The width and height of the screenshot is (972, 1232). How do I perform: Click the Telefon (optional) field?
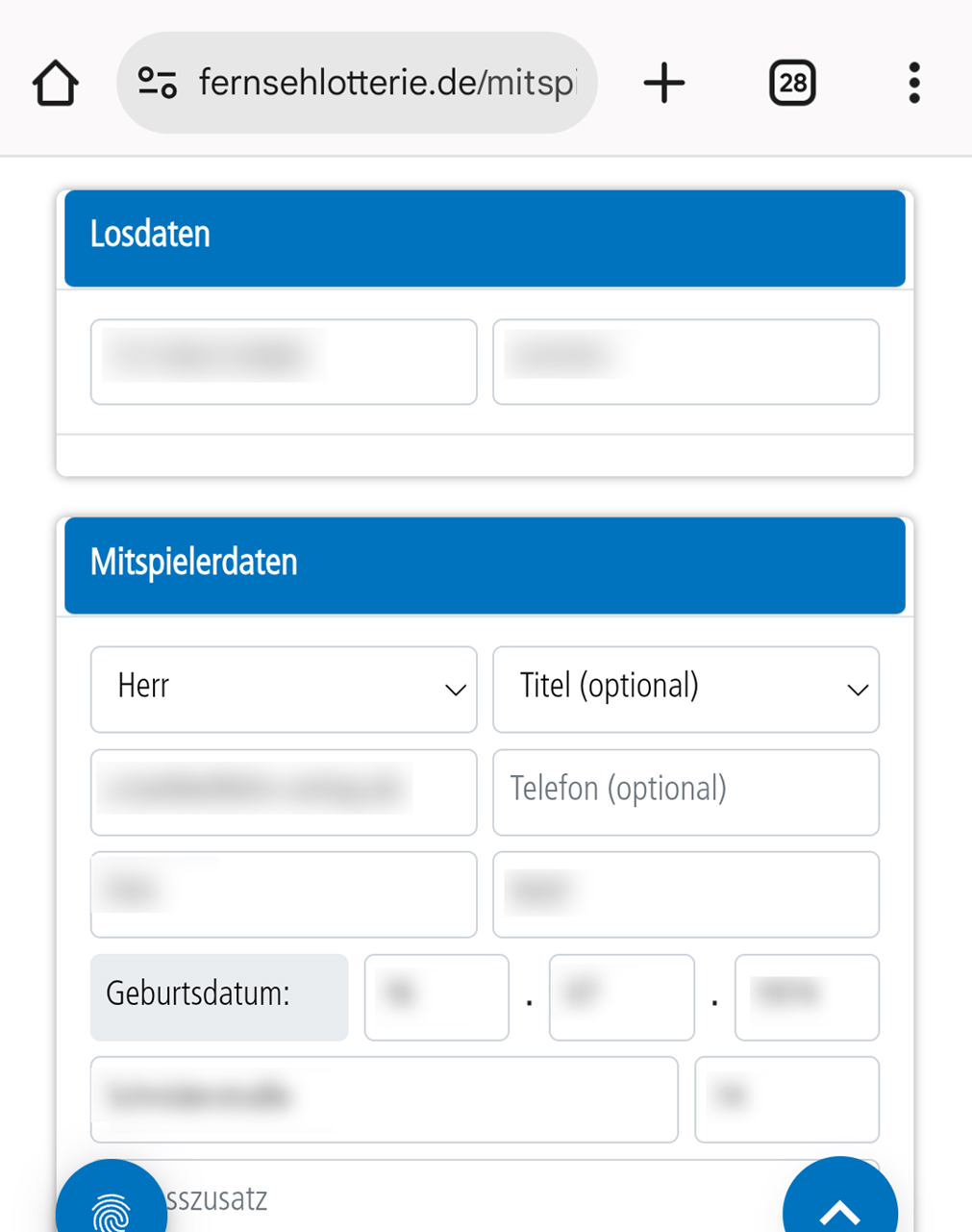tap(685, 792)
